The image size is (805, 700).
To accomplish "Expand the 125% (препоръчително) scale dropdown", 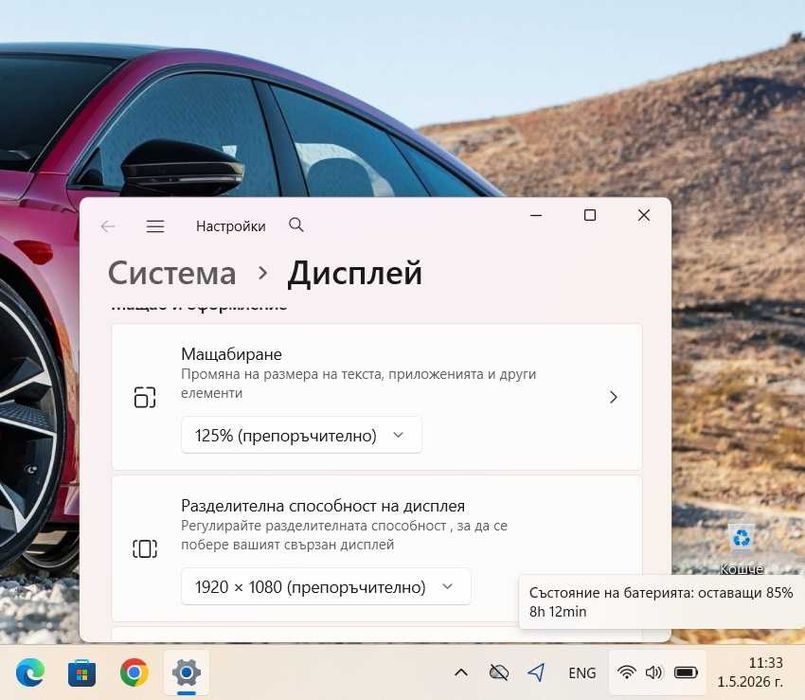I will pos(301,436).
